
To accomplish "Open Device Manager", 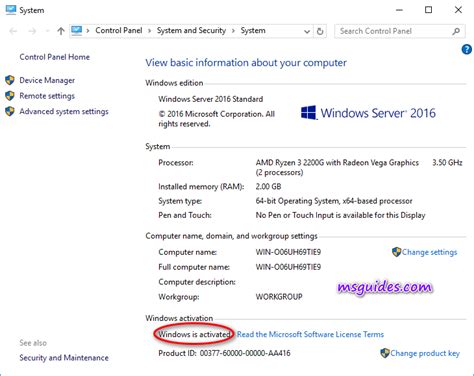I will pyautogui.click(x=47, y=80).
